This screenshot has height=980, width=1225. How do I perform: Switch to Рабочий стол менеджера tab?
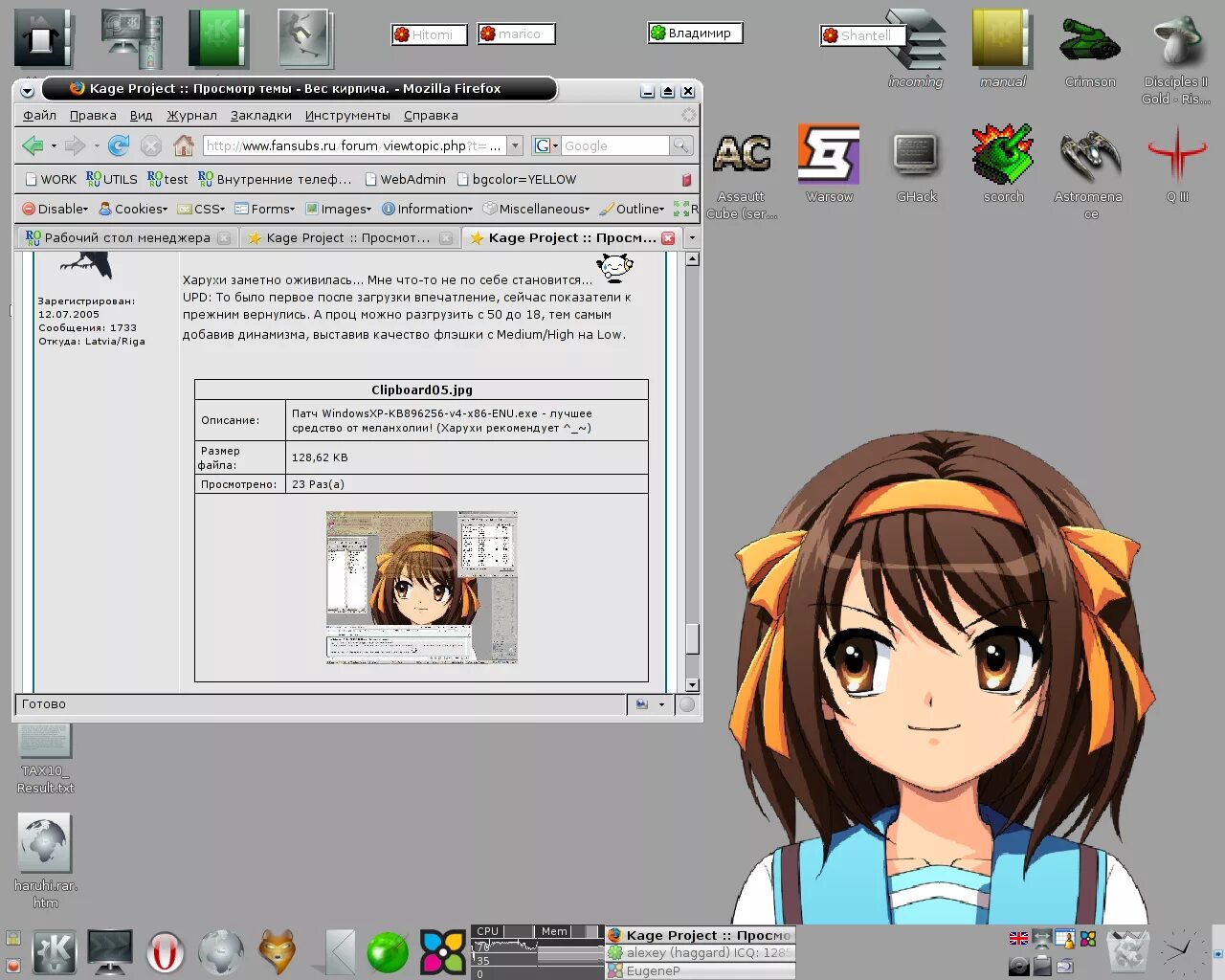tap(127, 238)
